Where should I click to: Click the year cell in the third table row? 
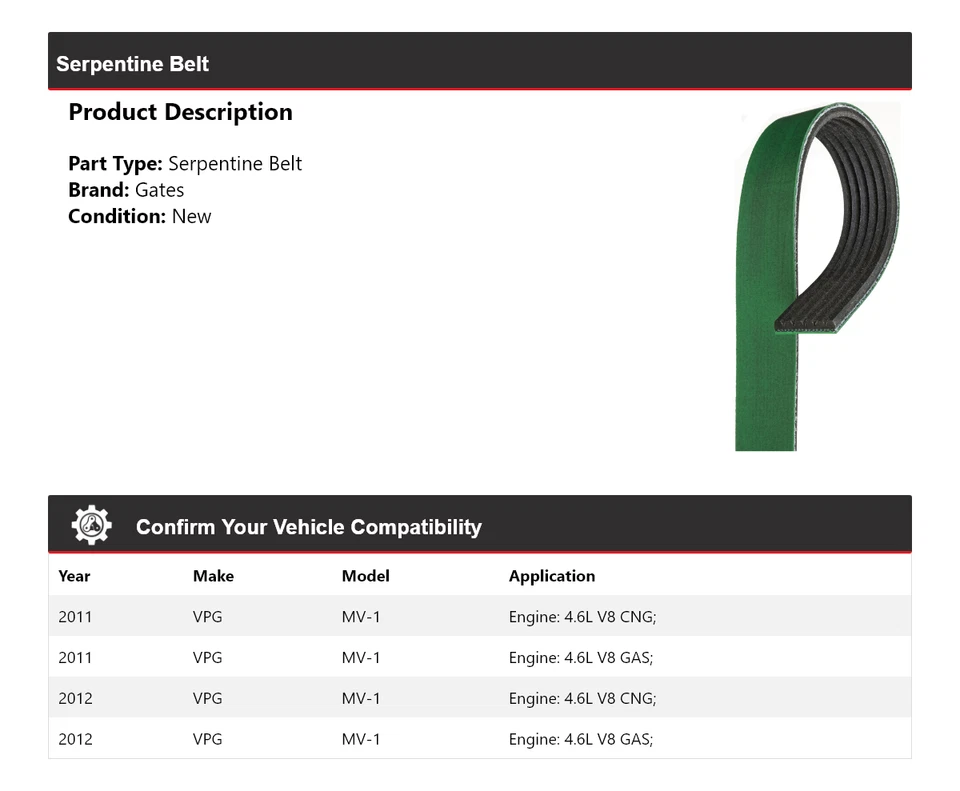tap(75, 698)
